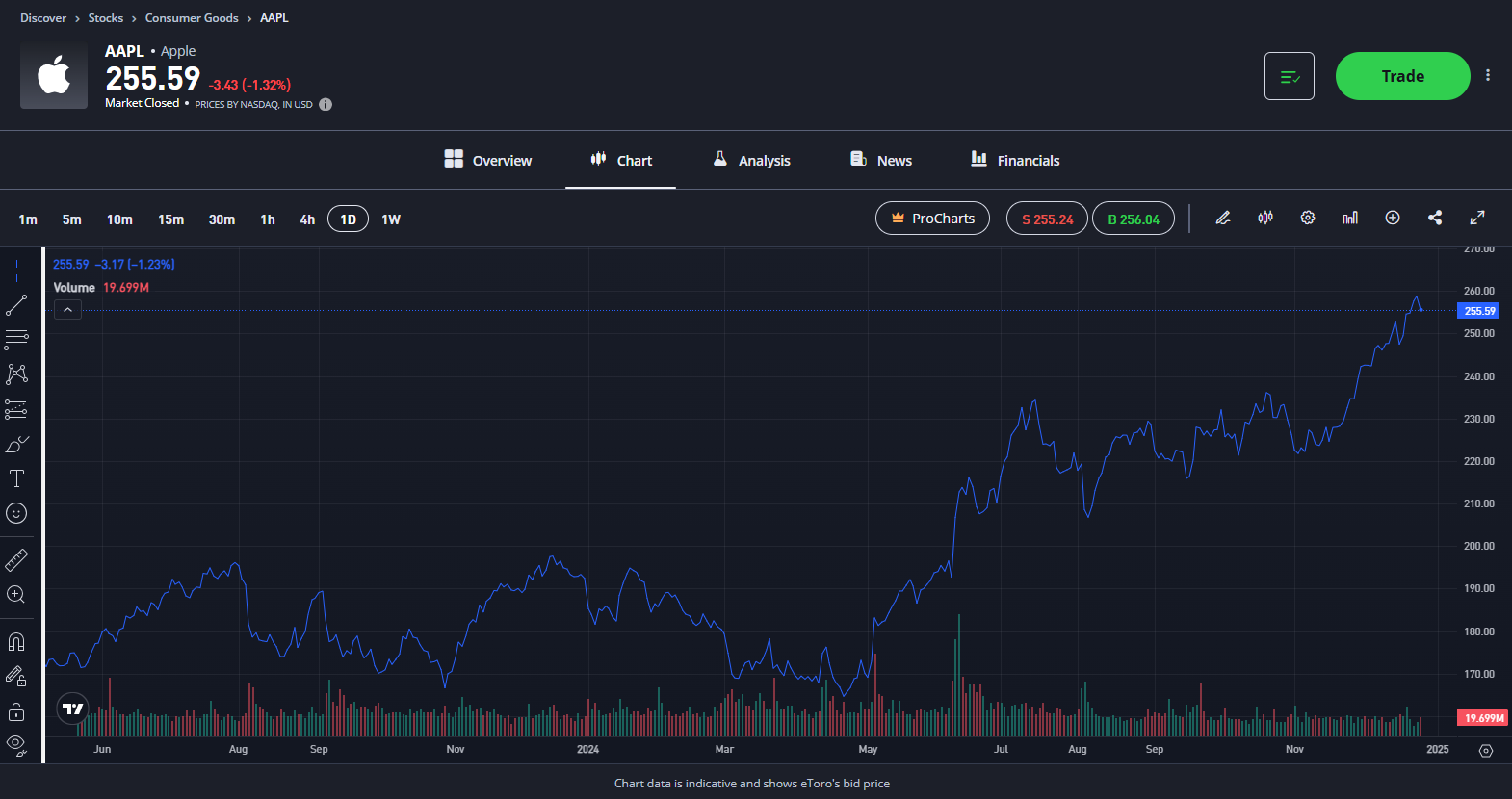Toggle lock all drawing tools

pyautogui.click(x=16, y=711)
